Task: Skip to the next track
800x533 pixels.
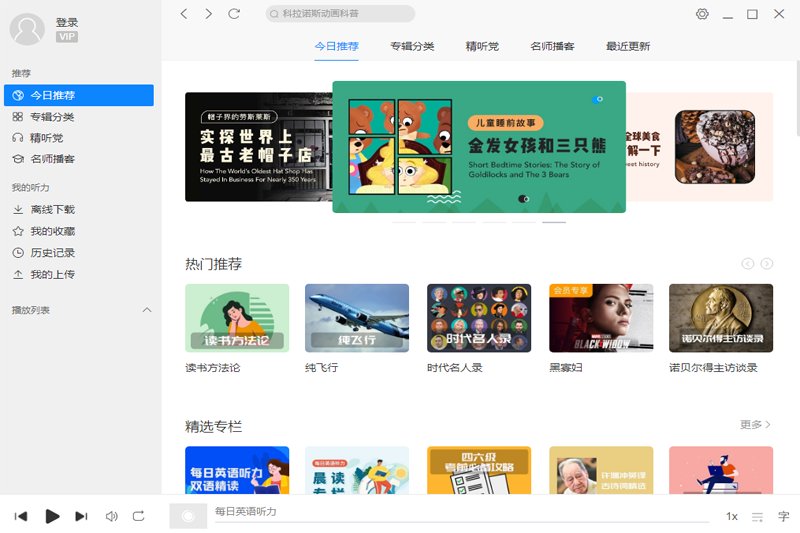Action: 81,516
